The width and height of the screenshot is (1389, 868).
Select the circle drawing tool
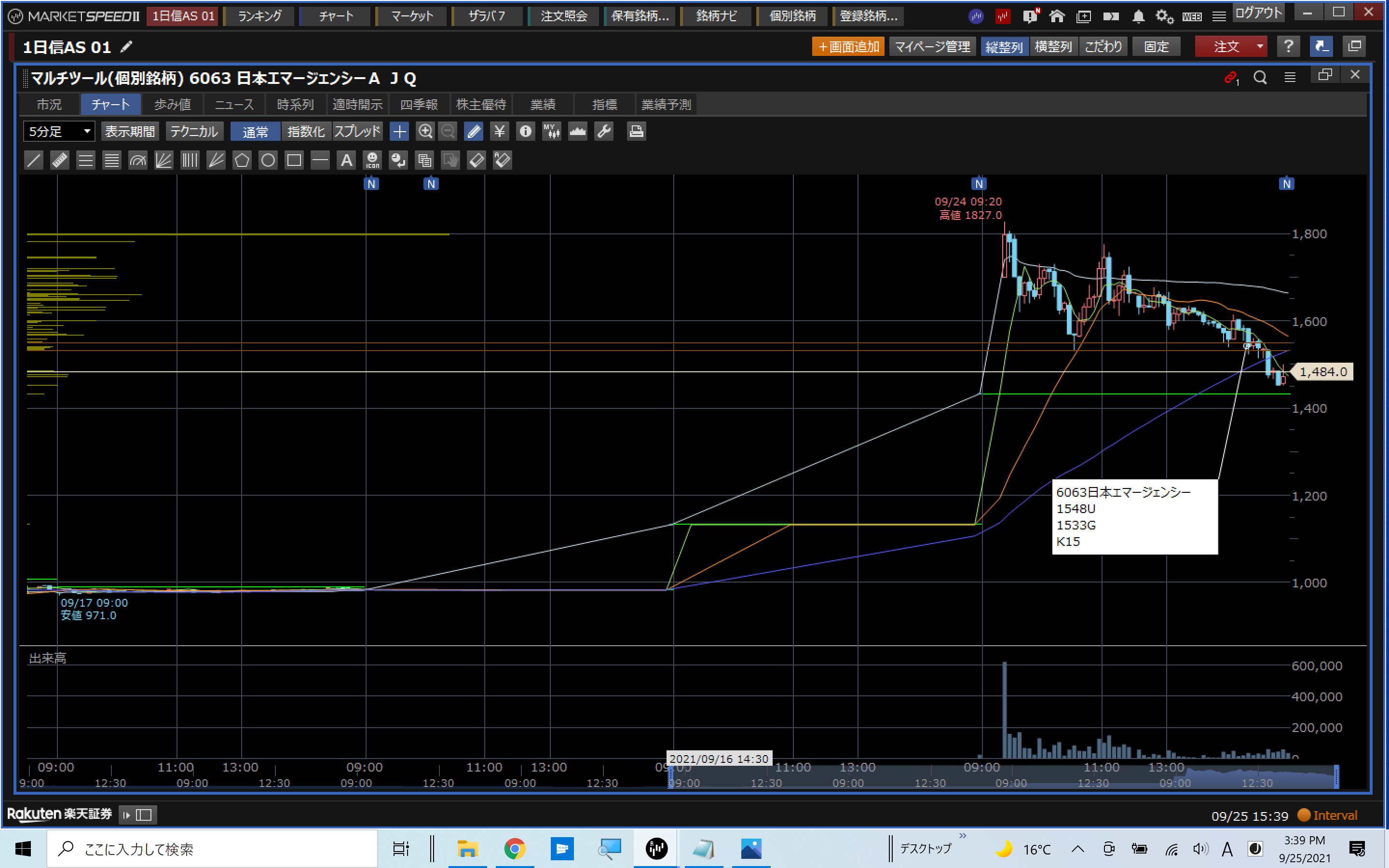click(268, 160)
